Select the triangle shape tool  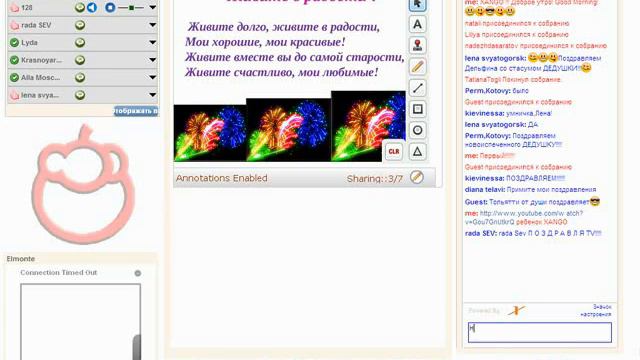coord(417,151)
